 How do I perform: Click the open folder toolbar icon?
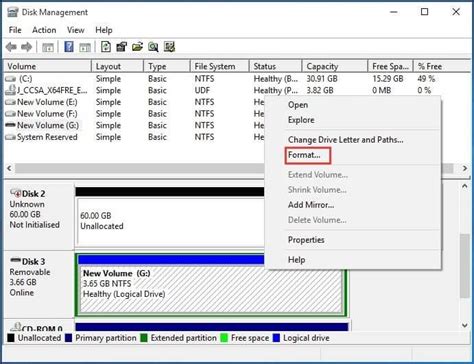(x=137, y=47)
